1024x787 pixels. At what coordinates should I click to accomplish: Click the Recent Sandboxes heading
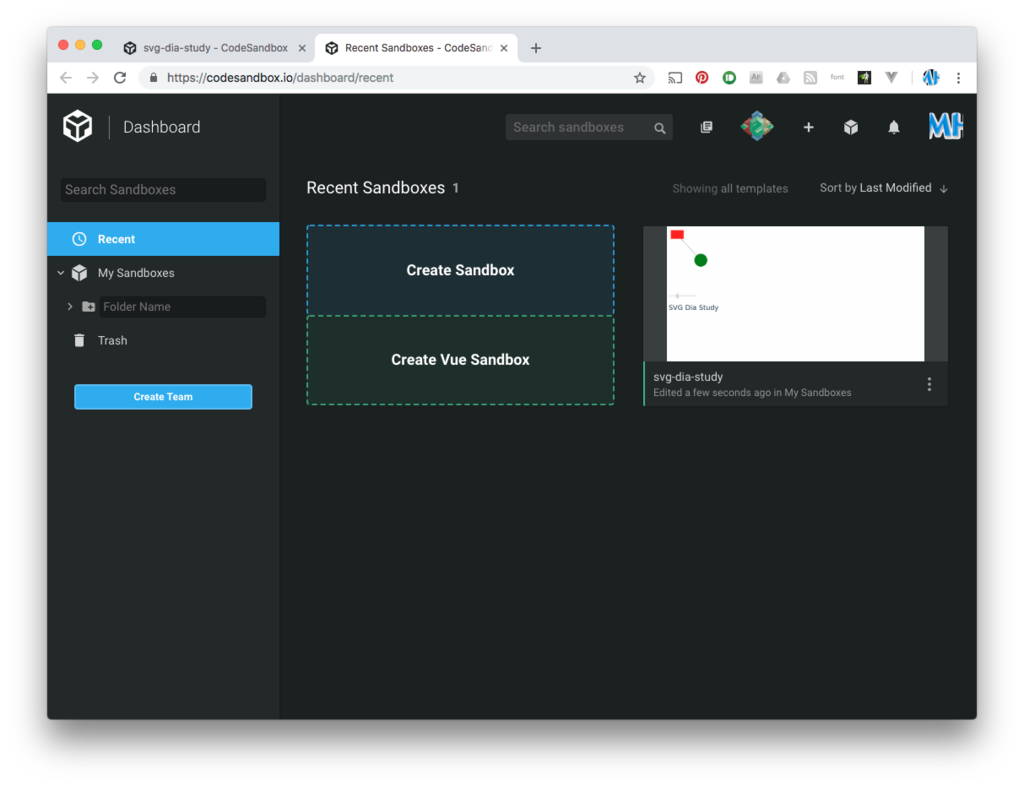click(376, 188)
